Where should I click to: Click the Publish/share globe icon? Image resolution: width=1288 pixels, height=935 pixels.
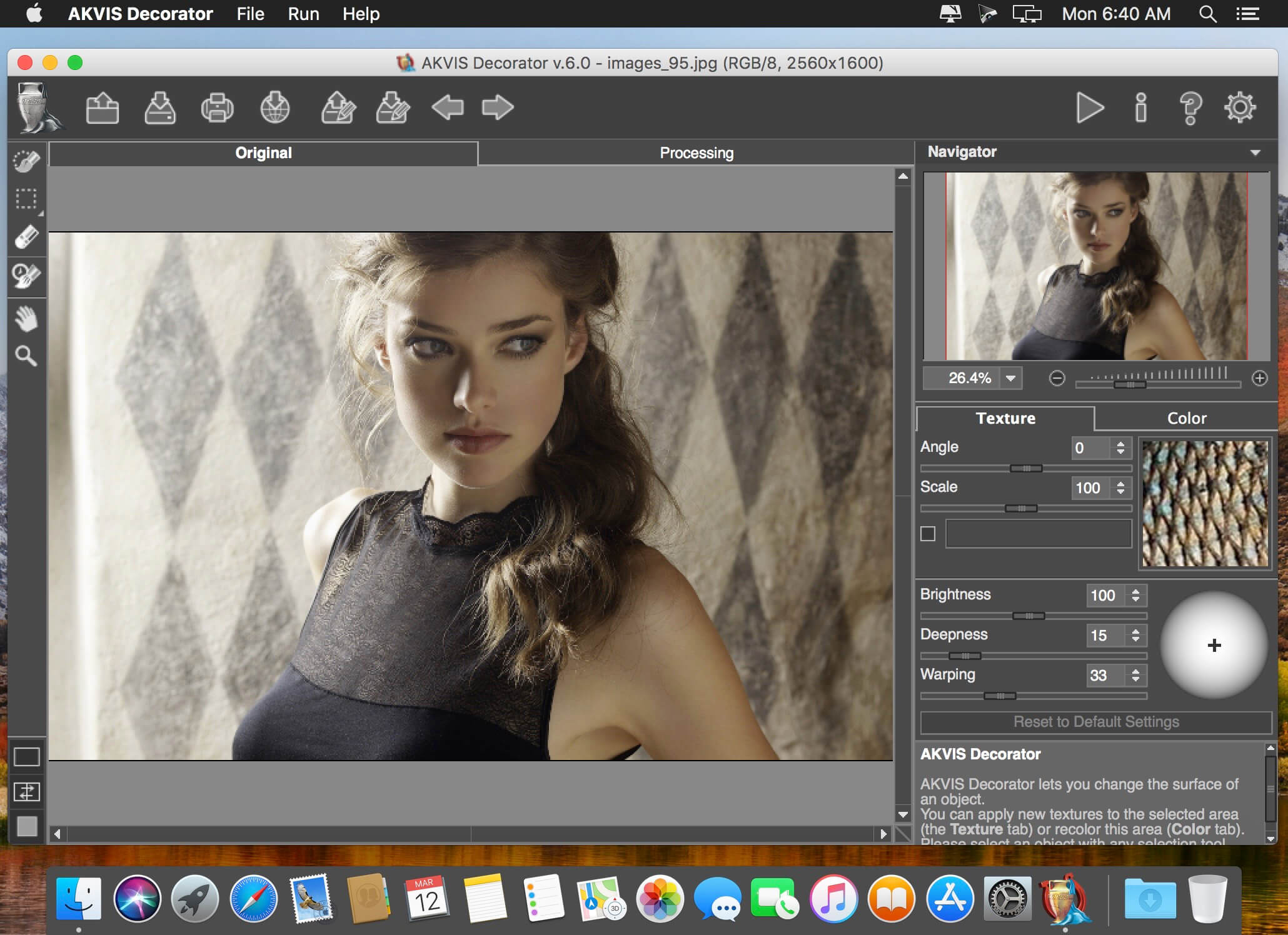[x=275, y=108]
